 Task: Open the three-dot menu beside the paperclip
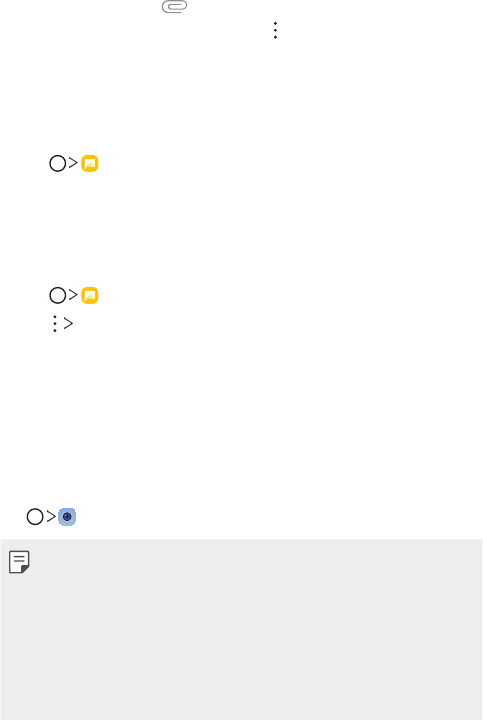(275, 30)
